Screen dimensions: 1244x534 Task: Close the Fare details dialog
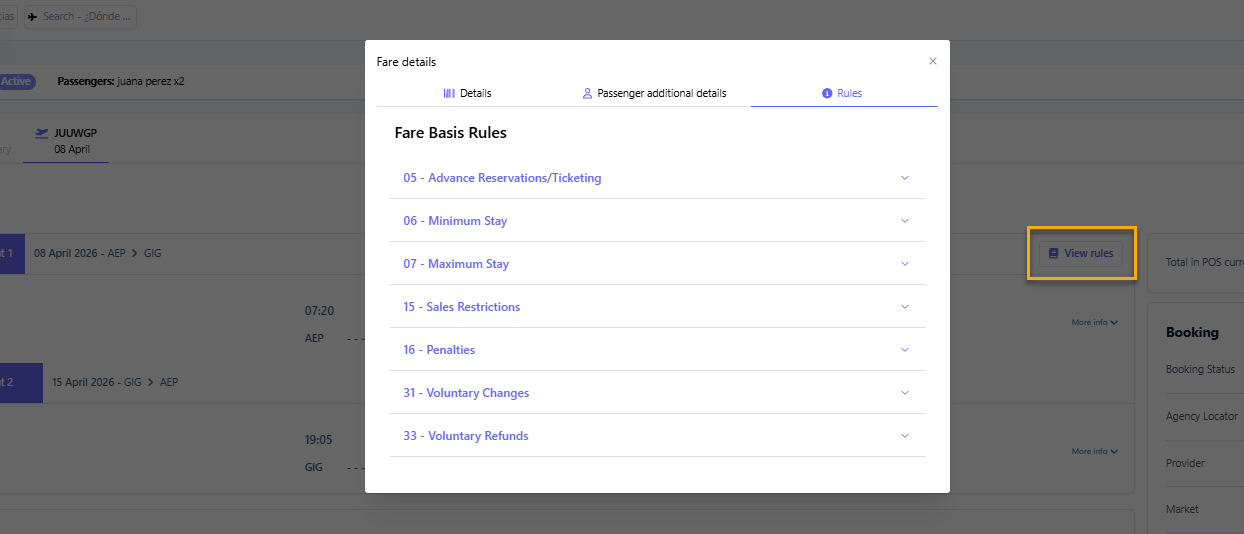tap(933, 61)
